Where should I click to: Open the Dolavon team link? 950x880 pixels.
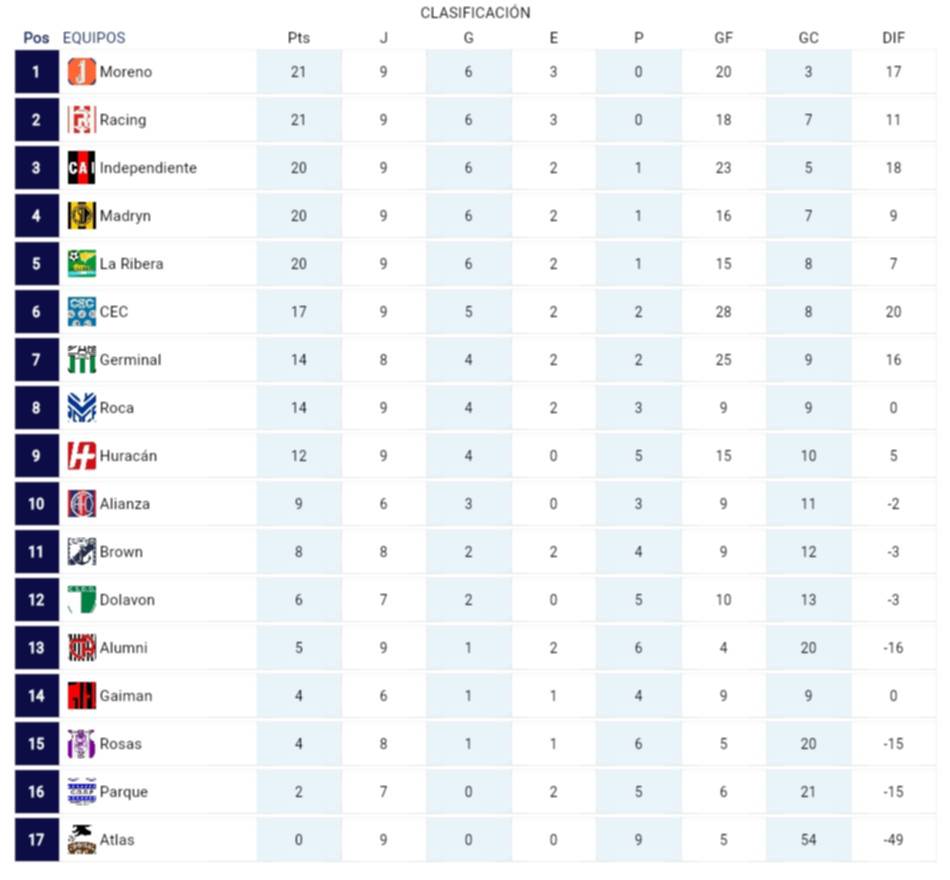(127, 600)
